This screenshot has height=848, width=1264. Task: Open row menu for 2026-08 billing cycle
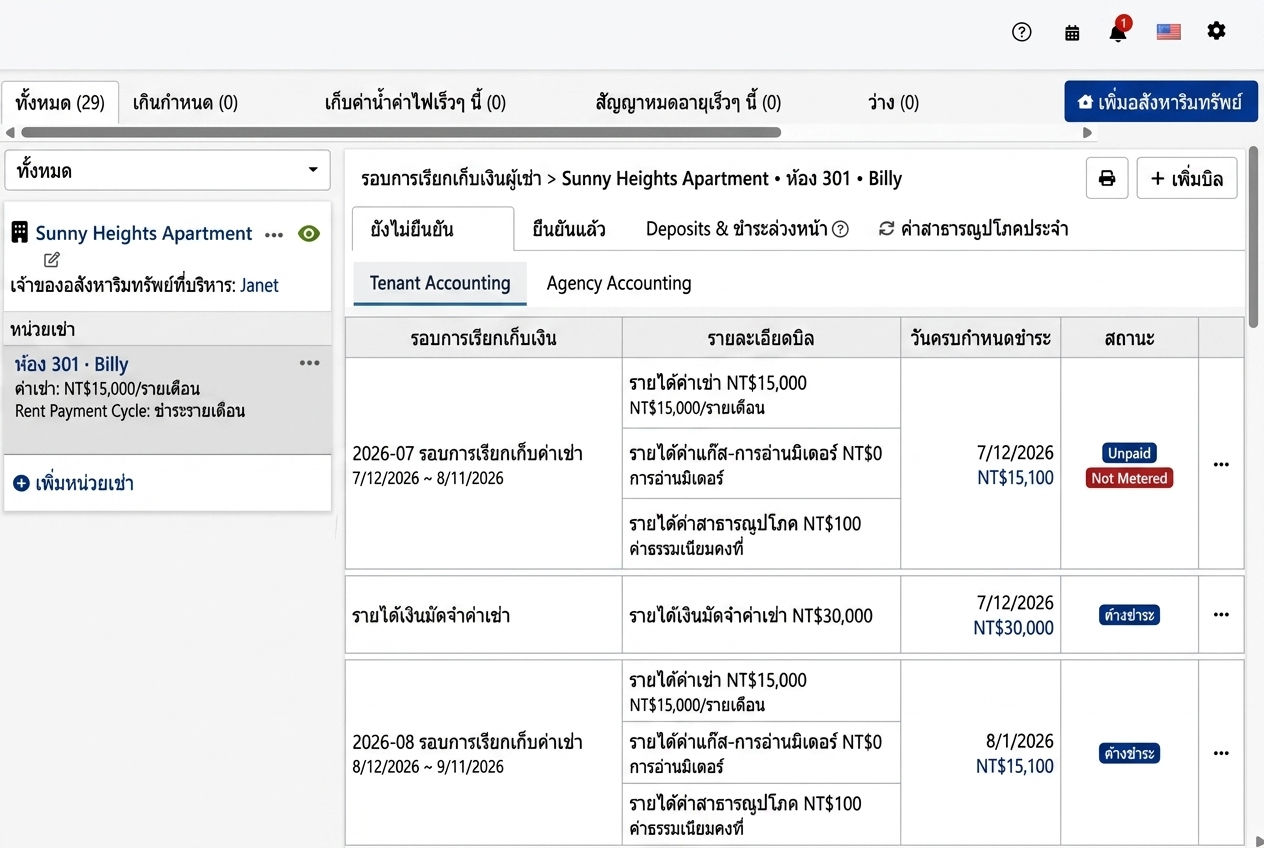click(x=1220, y=753)
